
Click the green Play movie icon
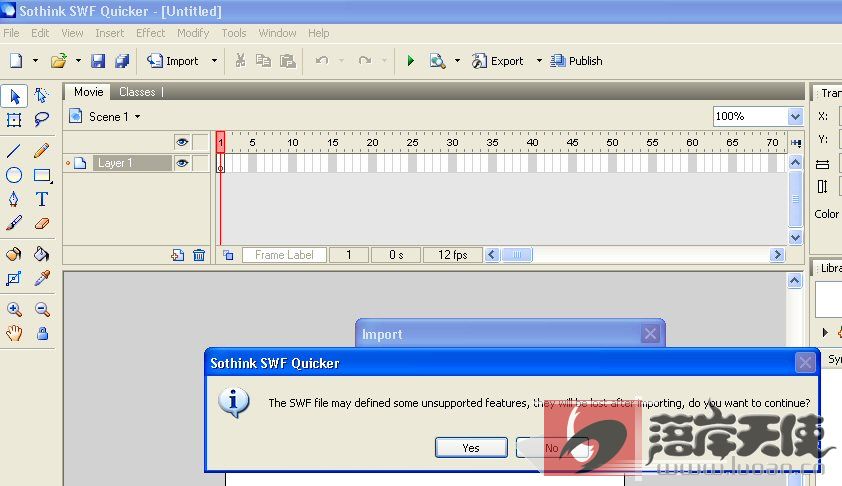(411, 61)
